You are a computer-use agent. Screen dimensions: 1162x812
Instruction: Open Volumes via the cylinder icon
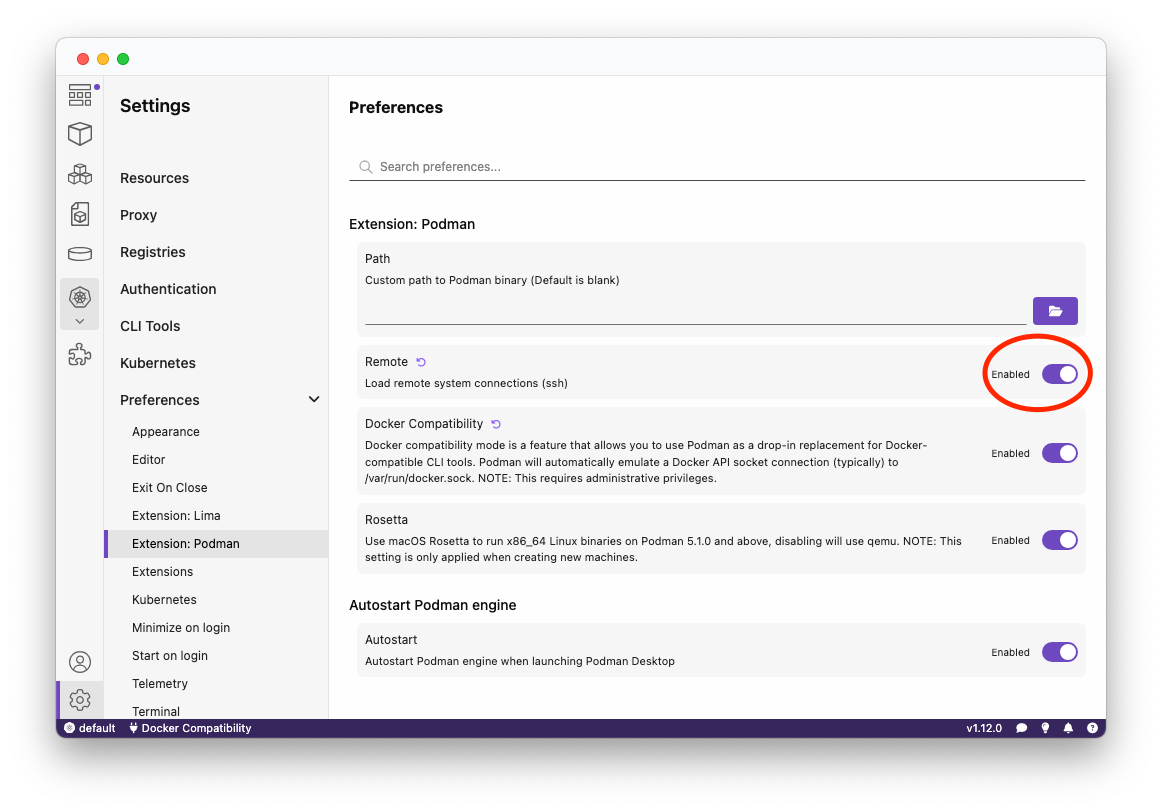click(x=80, y=254)
